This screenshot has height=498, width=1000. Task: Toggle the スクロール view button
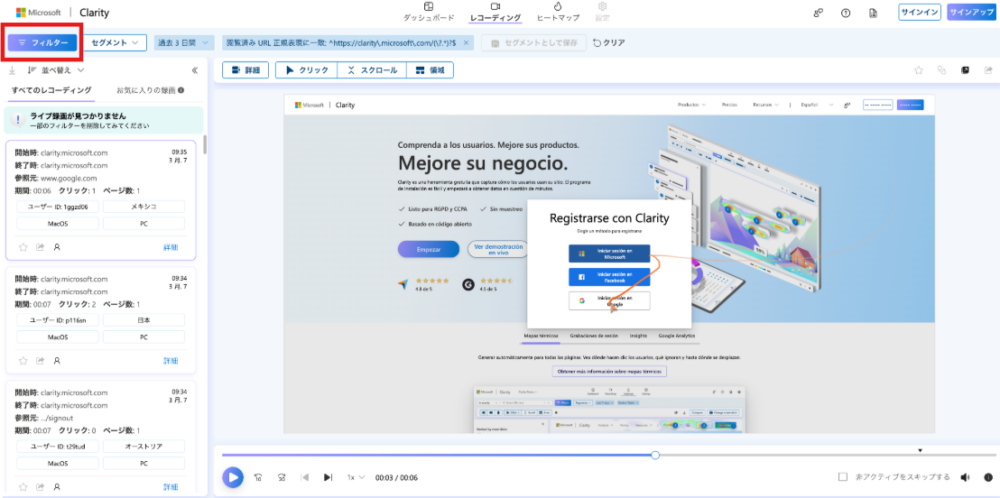pyautogui.click(x=372, y=70)
